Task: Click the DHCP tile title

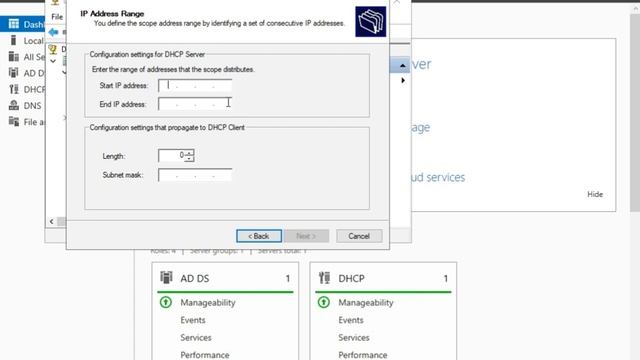Action: [x=351, y=278]
